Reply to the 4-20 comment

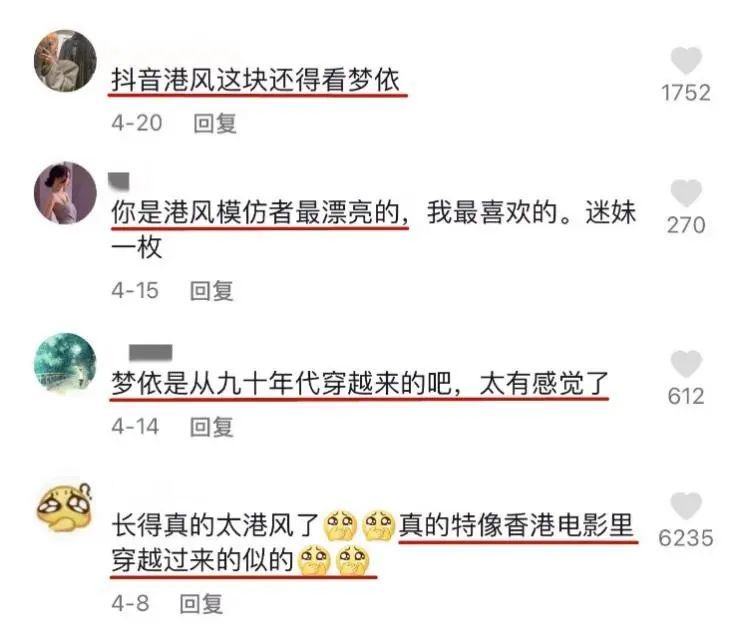pos(215,124)
